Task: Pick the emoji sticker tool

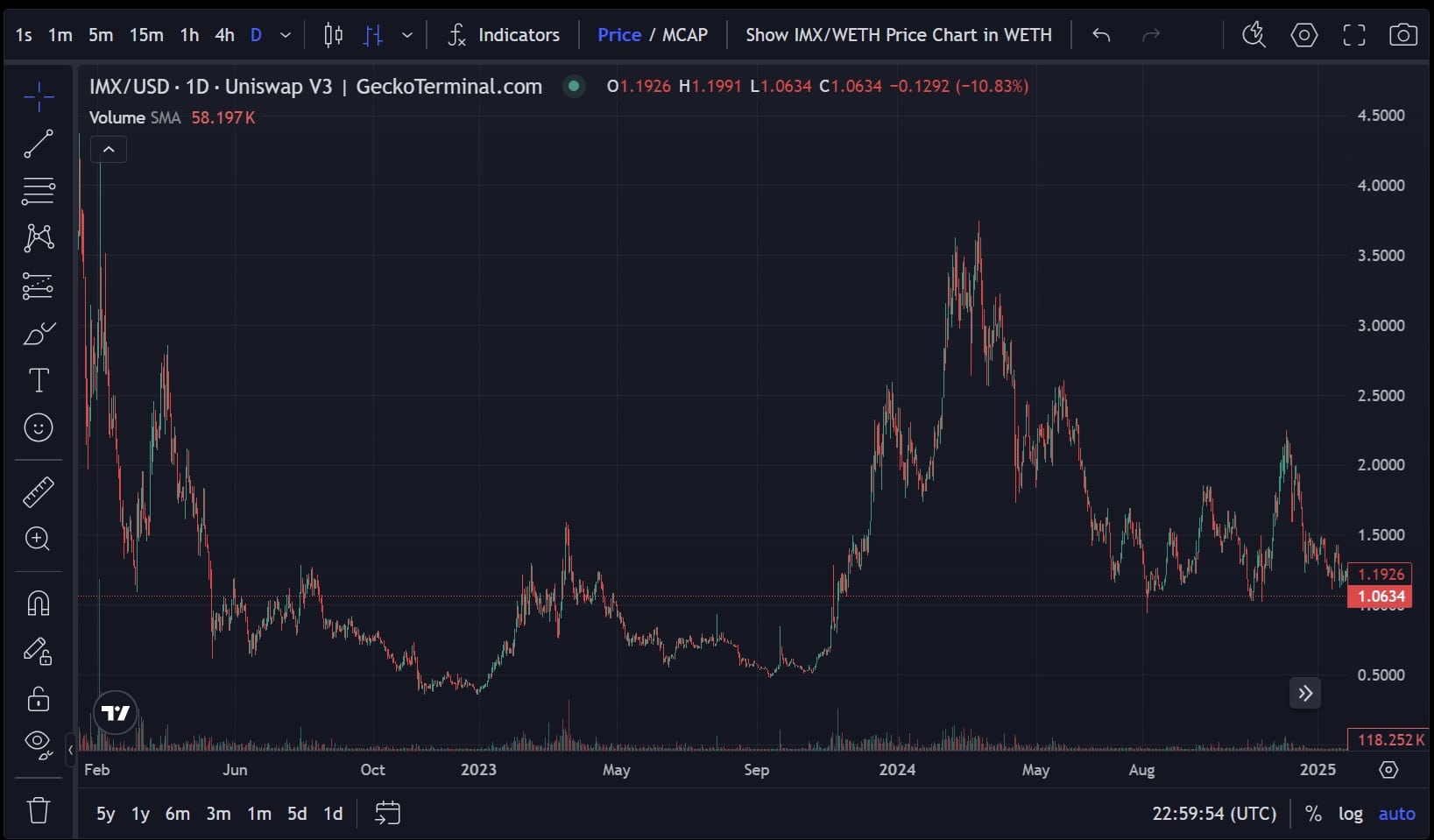Action: click(39, 427)
